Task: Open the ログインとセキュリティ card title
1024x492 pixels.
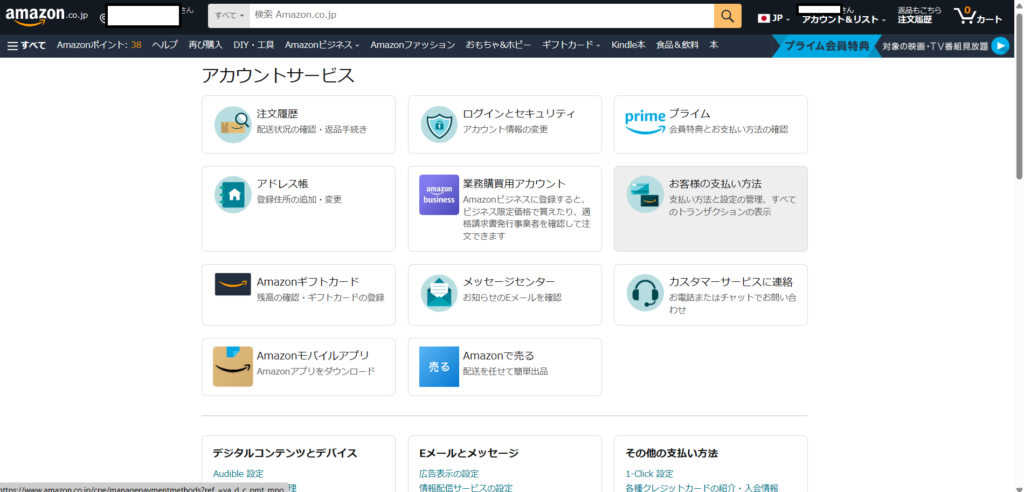Action: tap(519, 114)
